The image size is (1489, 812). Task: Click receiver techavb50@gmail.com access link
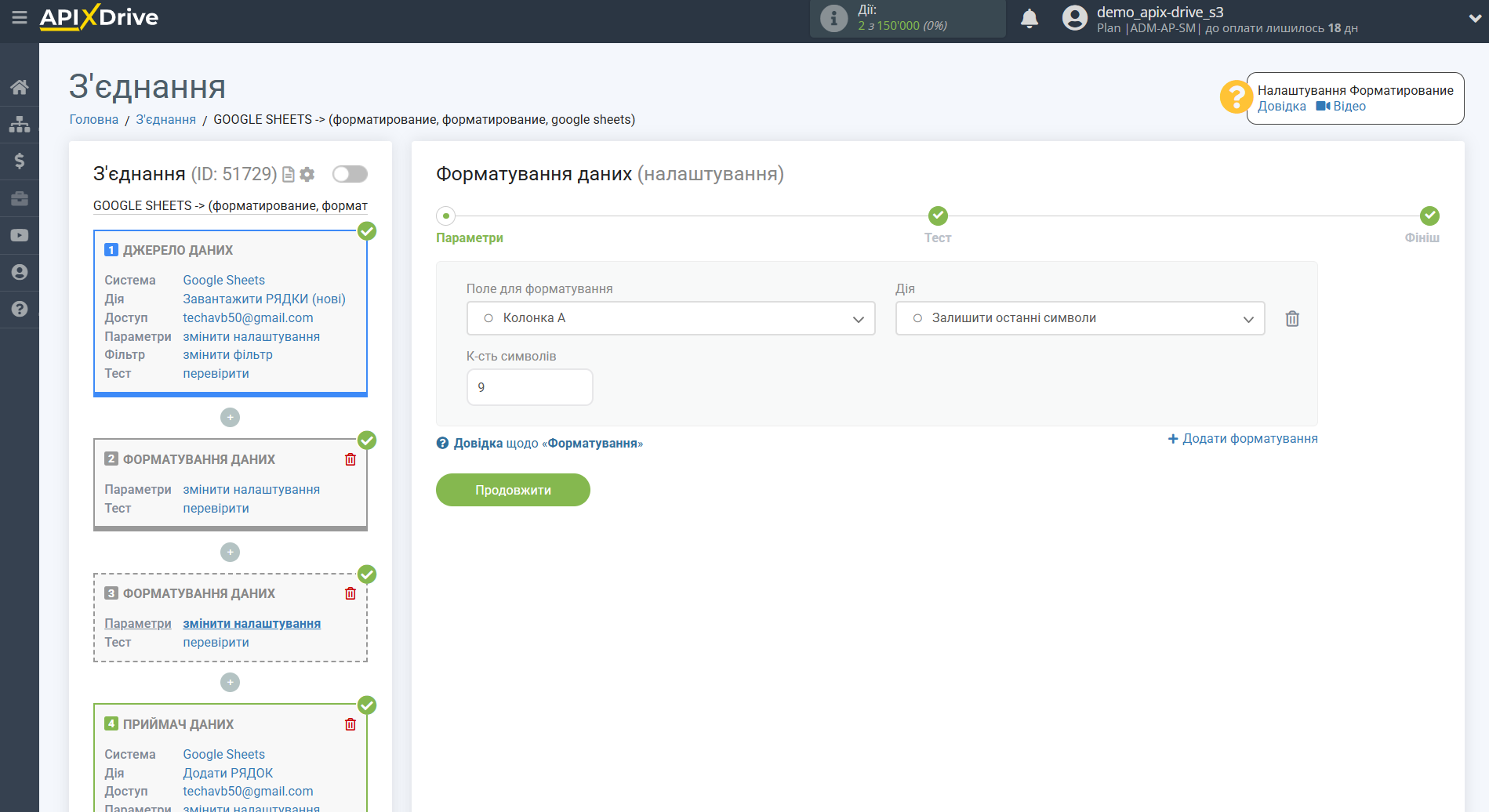pyautogui.click(x=248, y=792)
